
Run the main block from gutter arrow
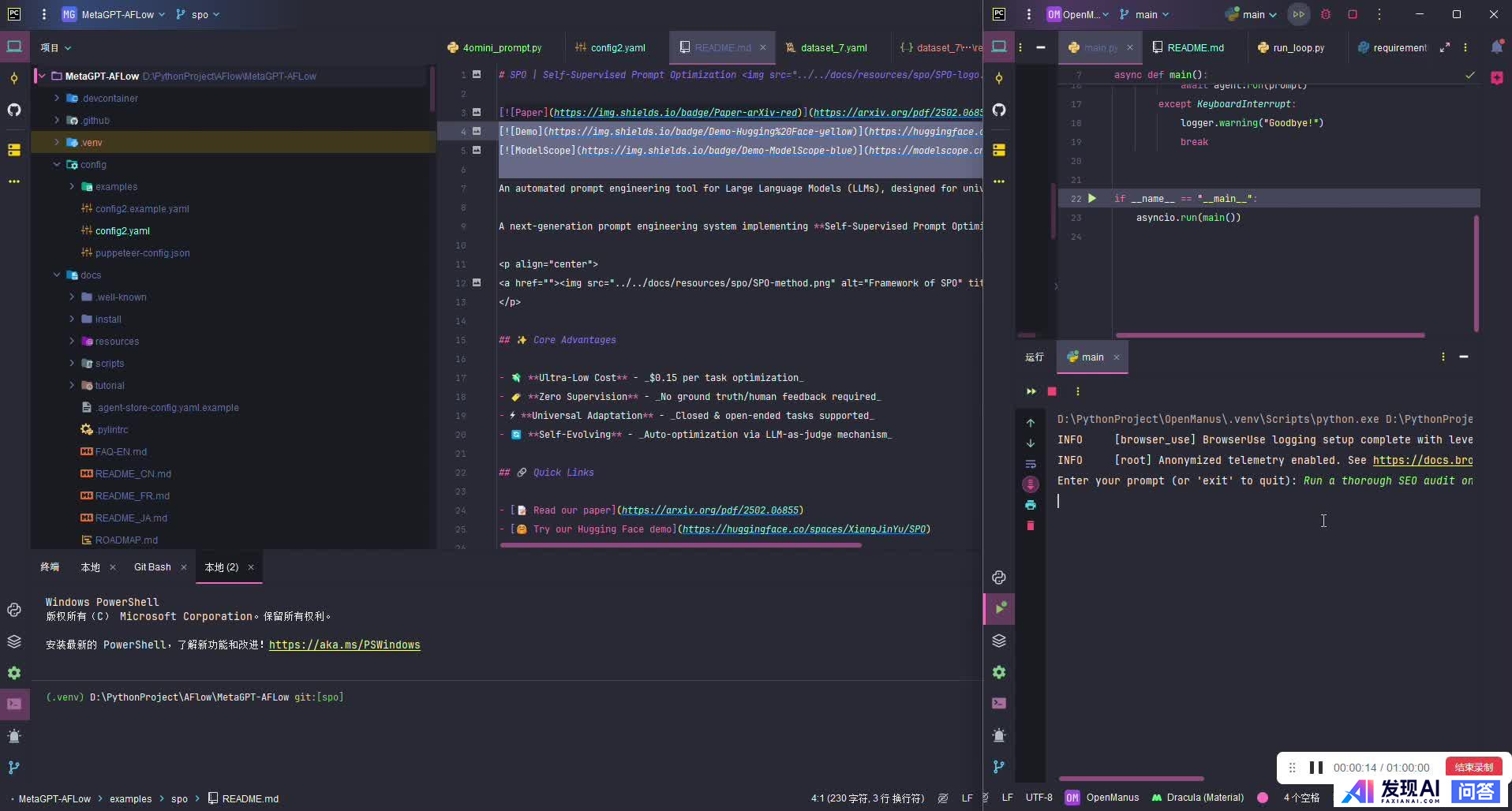click(x=1092, y=198)
